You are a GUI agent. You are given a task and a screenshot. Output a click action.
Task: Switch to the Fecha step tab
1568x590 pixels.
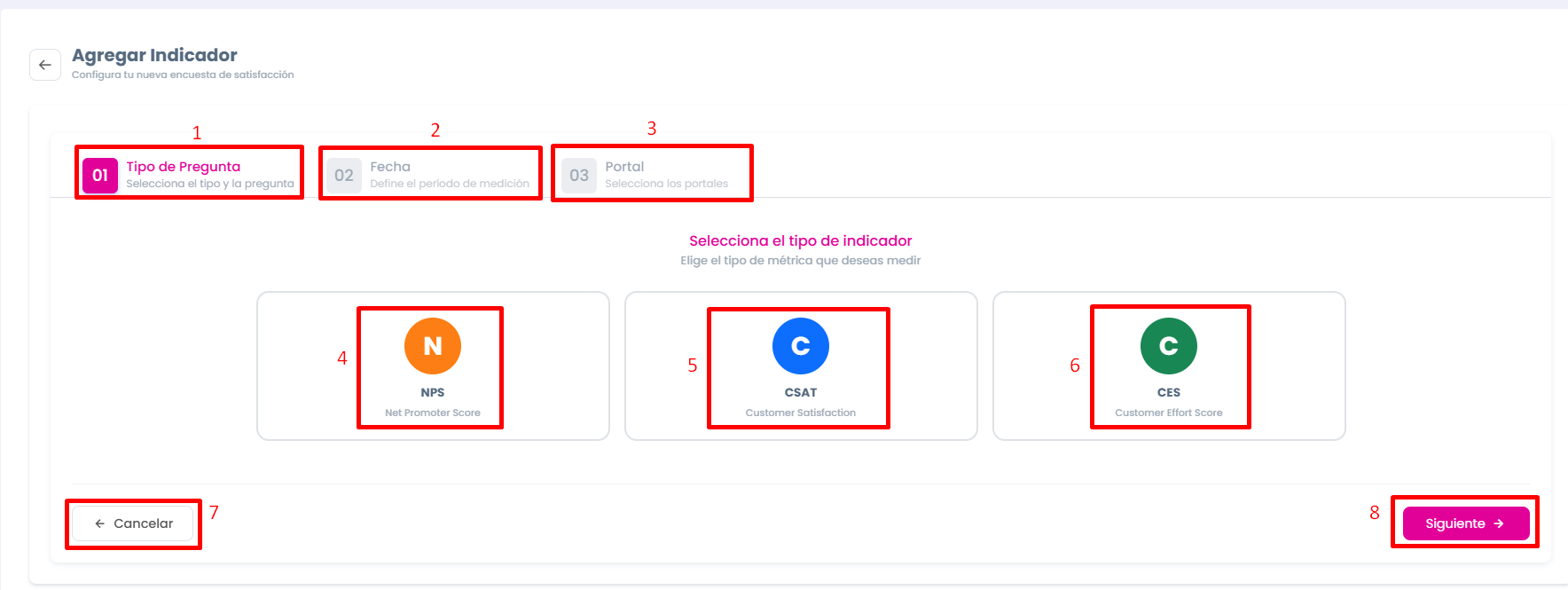click(x=430, y=175)
